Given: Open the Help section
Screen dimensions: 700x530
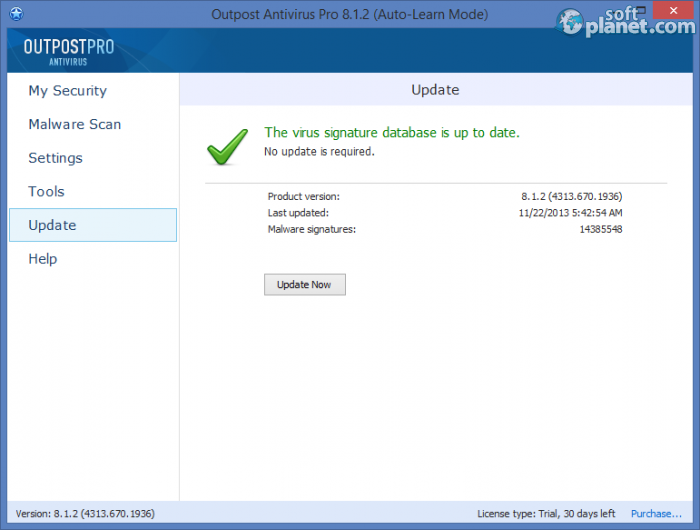Looking at the screenshot, I should [x=43, y=259].
